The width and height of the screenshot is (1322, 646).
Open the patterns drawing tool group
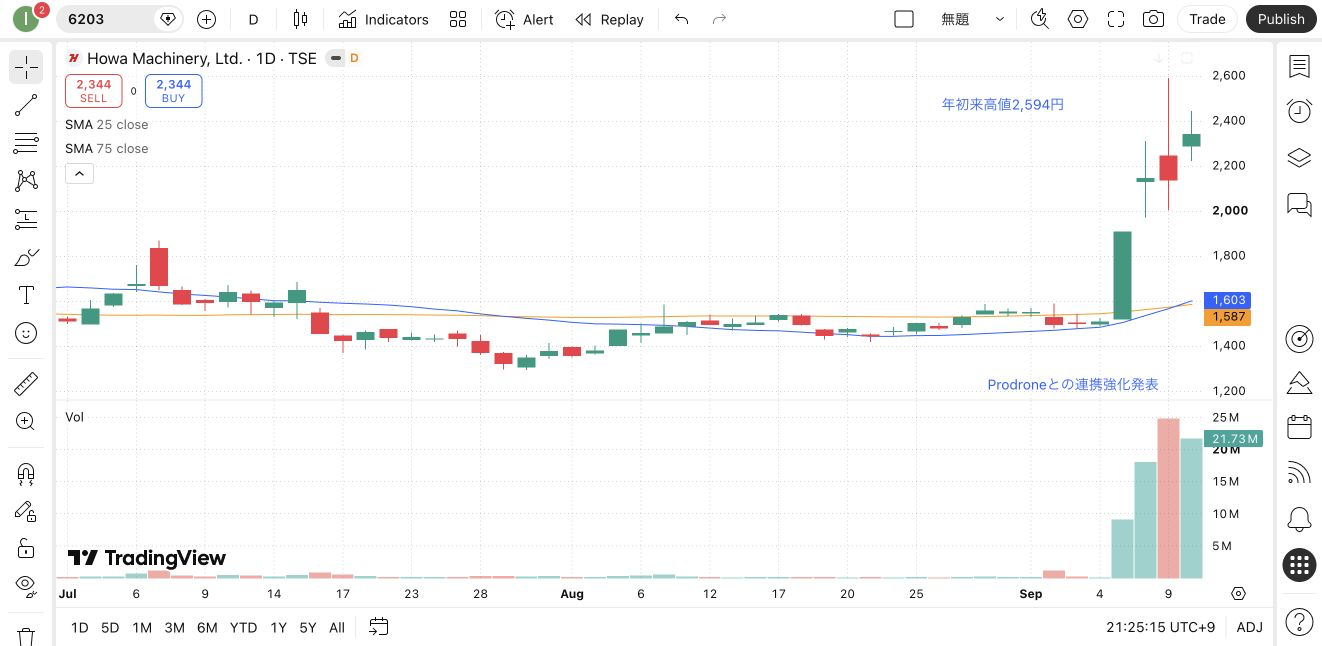(26, 181)
